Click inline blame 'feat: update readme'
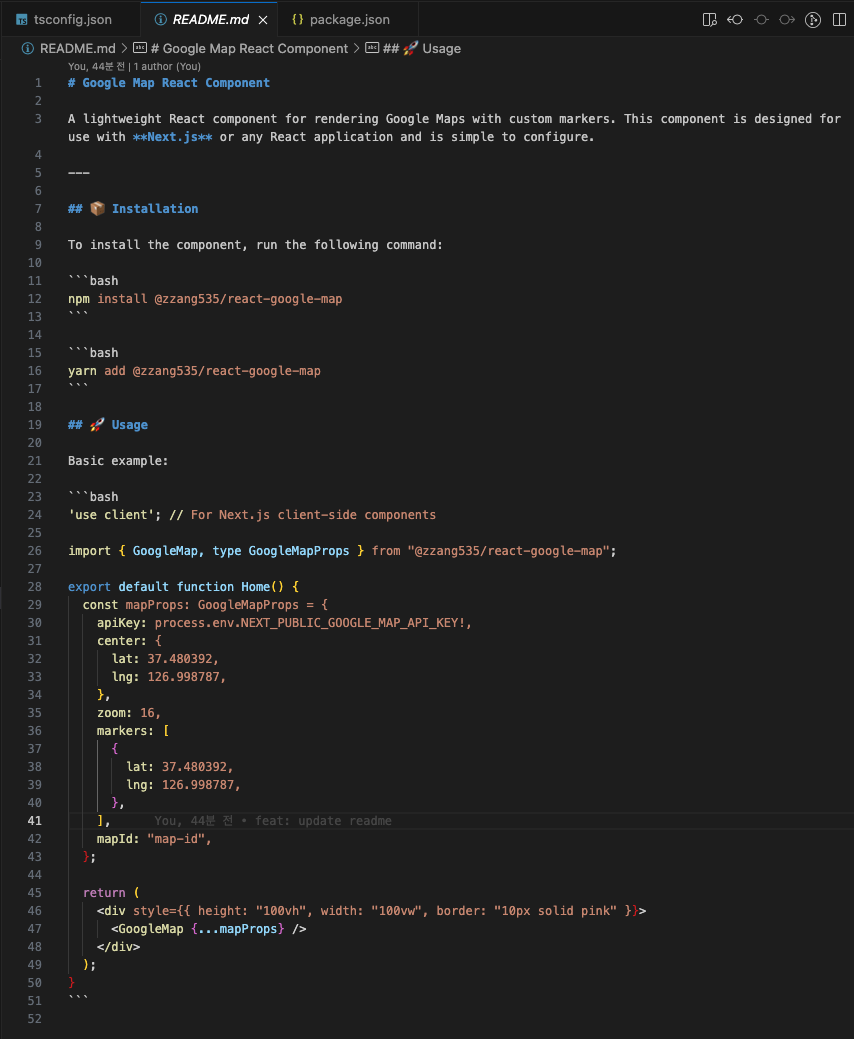This screenshot has height=1039, width=854. click(323, 821)
